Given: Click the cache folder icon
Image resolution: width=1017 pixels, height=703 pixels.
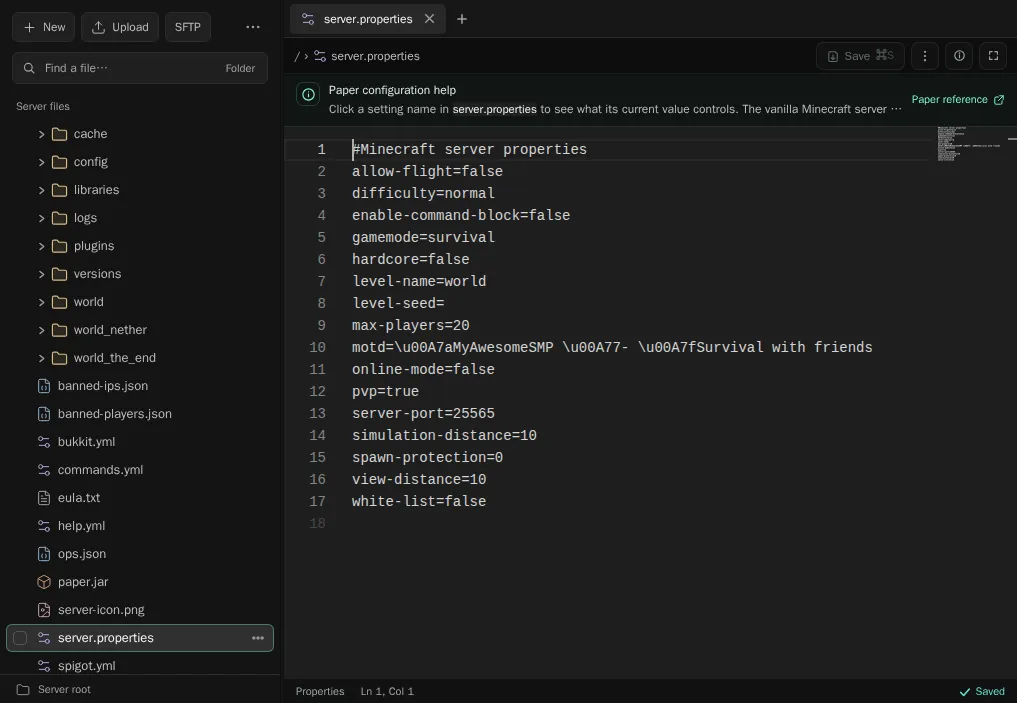Looking at the screenshot, I should click(59, 134).
